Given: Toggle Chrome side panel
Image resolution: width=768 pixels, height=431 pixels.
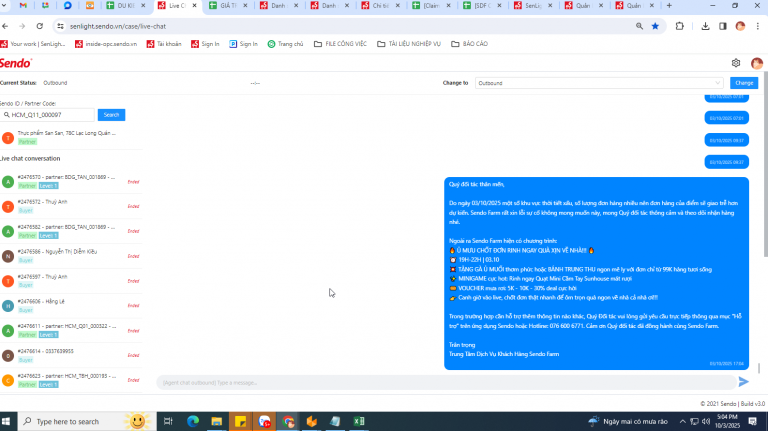Looking at the screenshot, I should tap(722, 26).
